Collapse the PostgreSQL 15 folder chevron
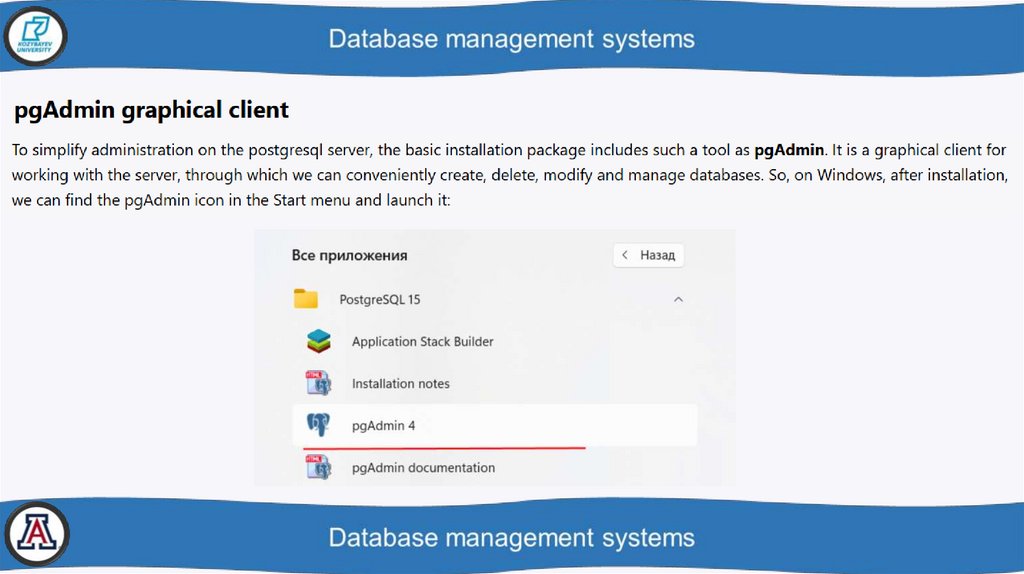 point(678,299)
